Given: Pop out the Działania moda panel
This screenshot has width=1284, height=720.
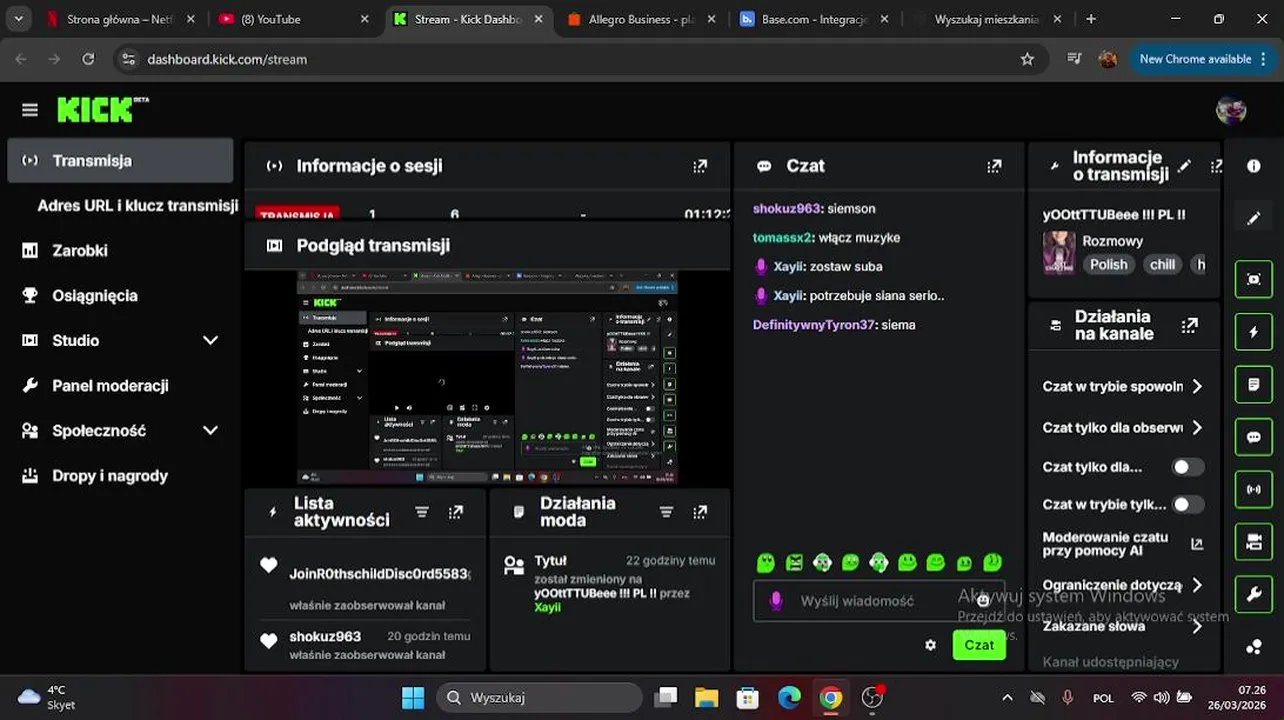Looking at the screenshot, I should coord(700,512).
